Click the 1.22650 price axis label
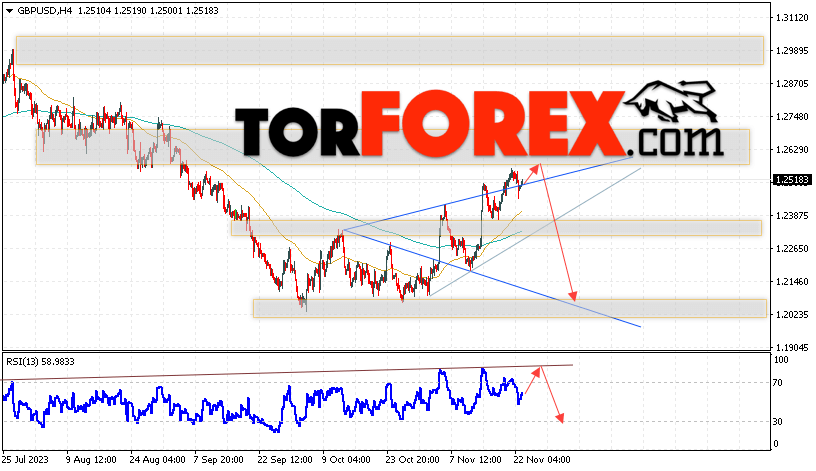Viewport: 816px width, 471px height. [792, 249]
